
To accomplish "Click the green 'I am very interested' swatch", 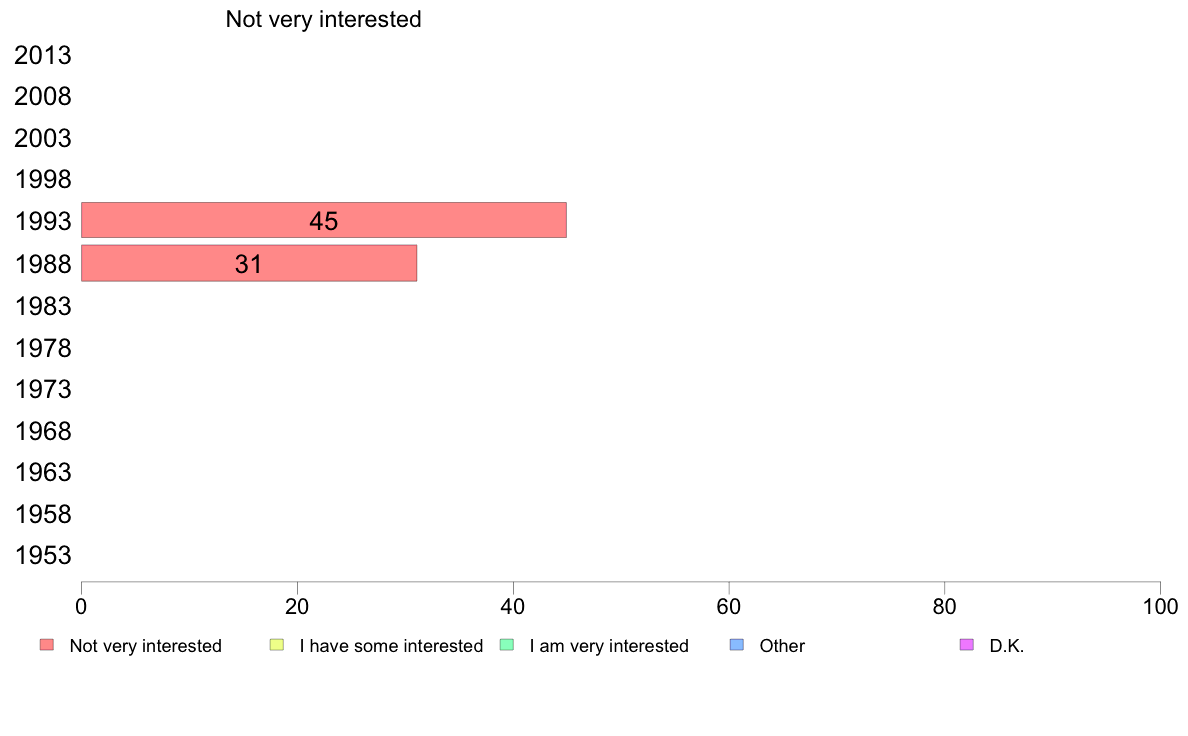I will coord(507,645).
